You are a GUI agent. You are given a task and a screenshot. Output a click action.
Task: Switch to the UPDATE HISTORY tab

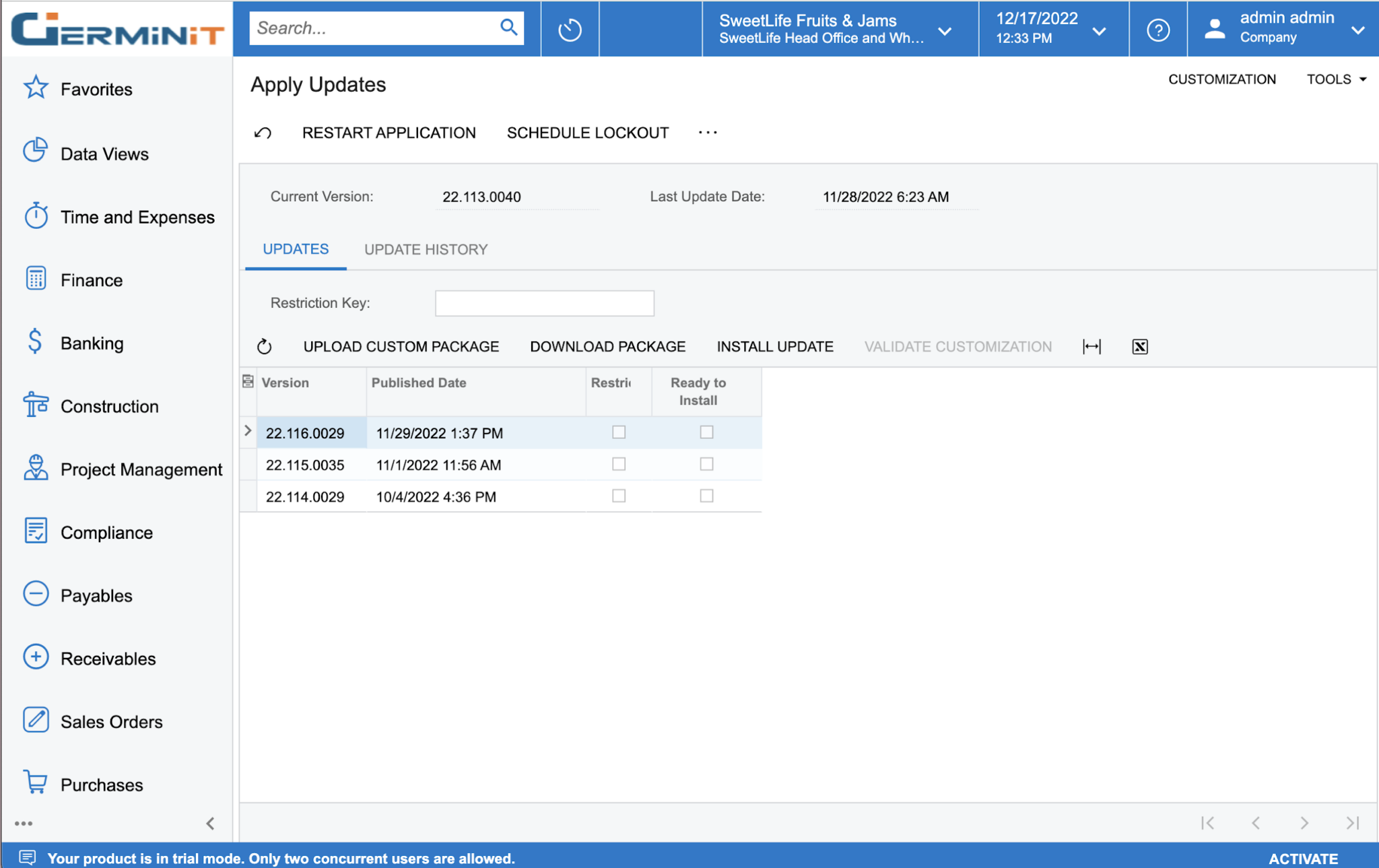tap(426, 249)
